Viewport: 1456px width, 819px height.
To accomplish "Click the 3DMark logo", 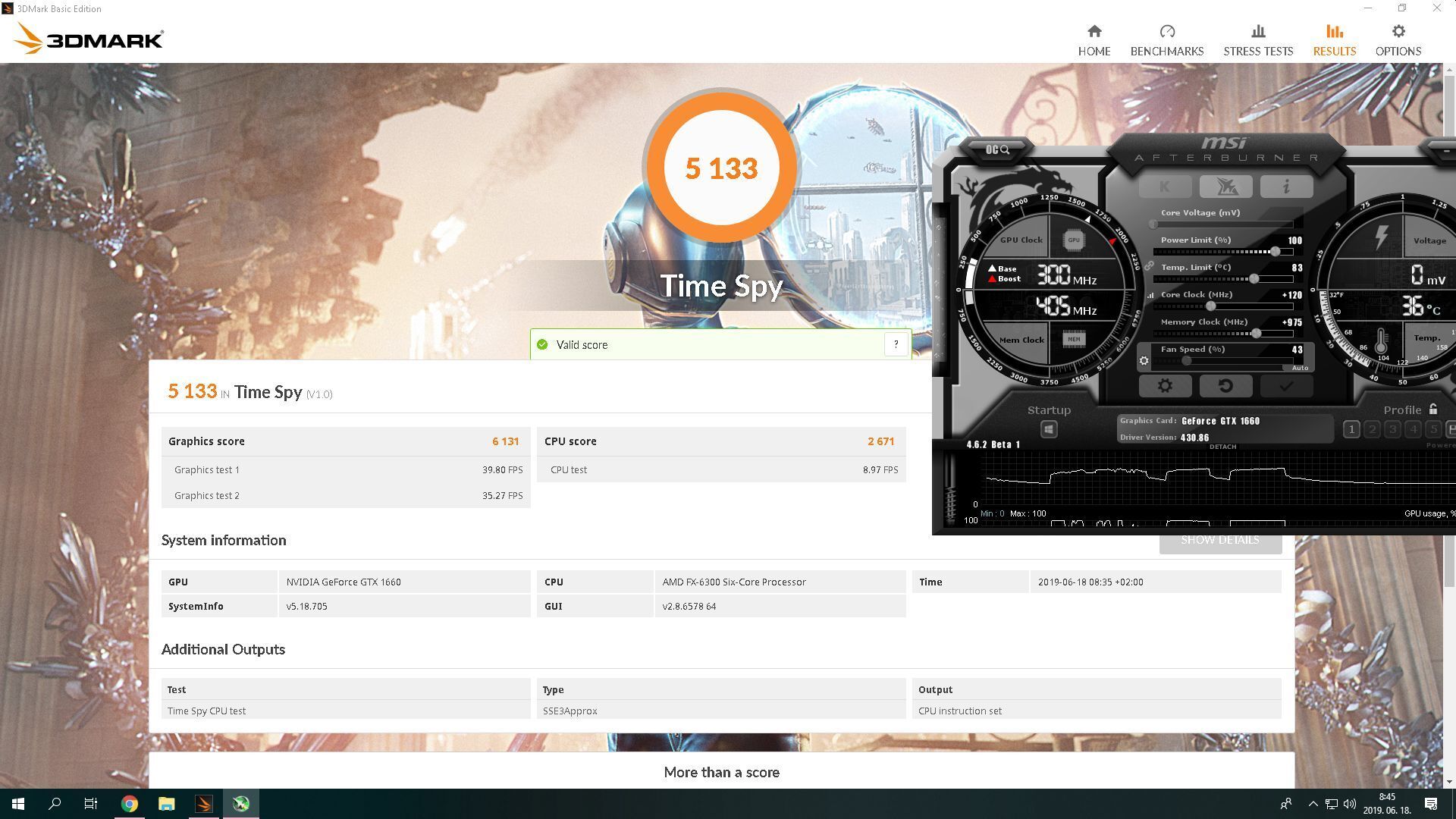I will click(x=89, y=39).
